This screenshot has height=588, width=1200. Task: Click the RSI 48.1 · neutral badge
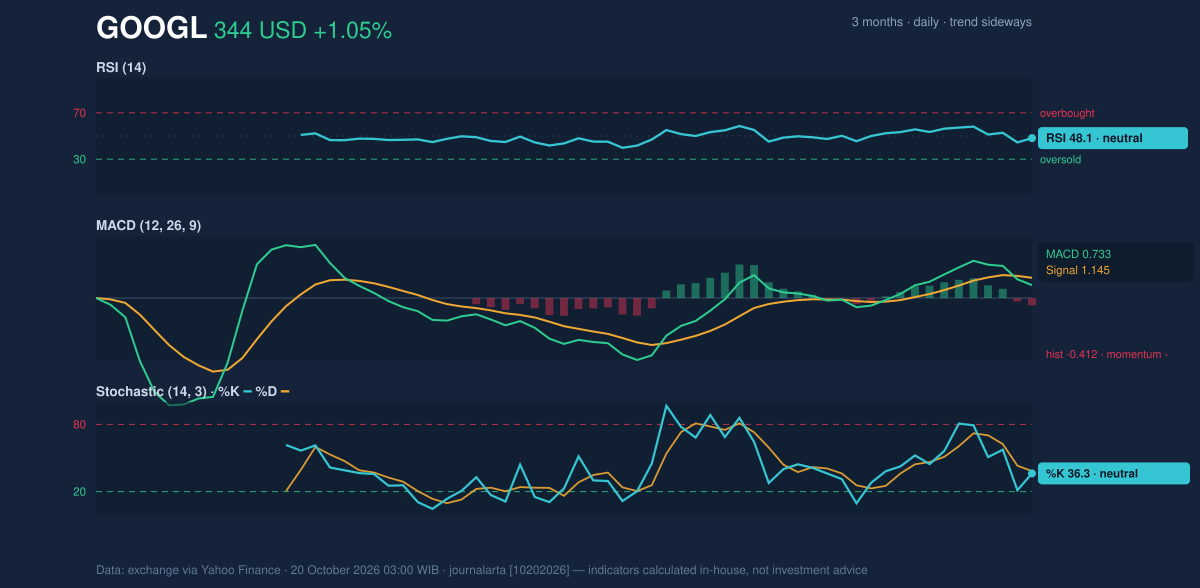coord(1113,138)
